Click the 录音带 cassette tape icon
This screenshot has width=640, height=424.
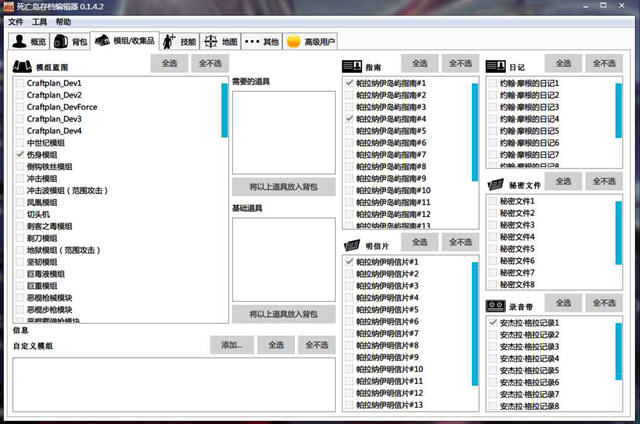click(496, 306)
